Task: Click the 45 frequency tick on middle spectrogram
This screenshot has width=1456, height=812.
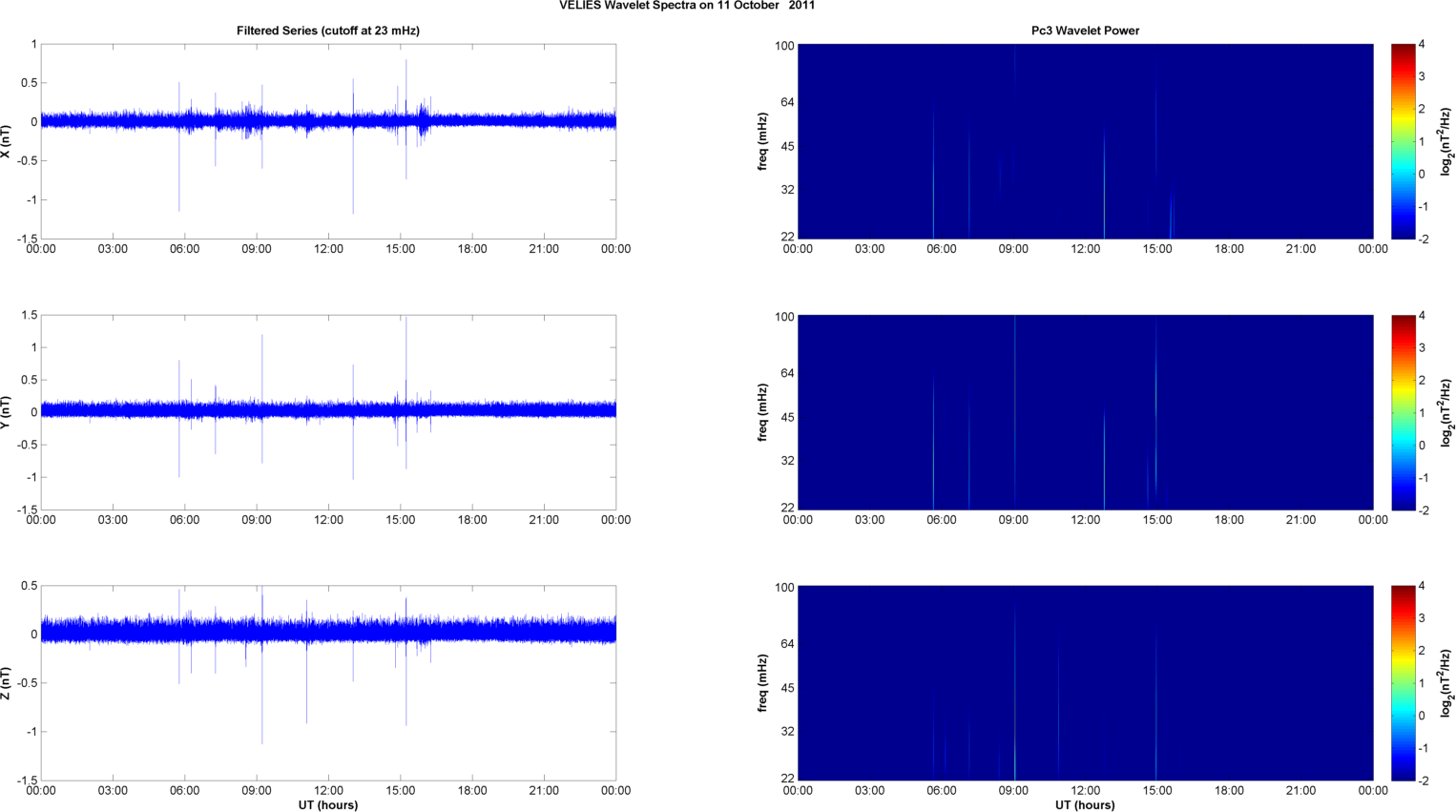Action: click(787, 417)
